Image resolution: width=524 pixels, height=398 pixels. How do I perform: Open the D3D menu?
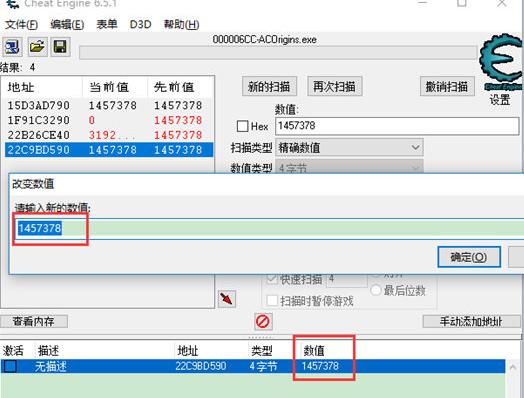click(140, 24)
